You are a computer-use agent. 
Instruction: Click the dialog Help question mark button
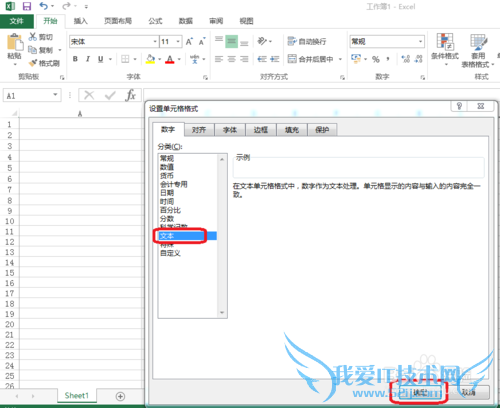tap(459, 106)
